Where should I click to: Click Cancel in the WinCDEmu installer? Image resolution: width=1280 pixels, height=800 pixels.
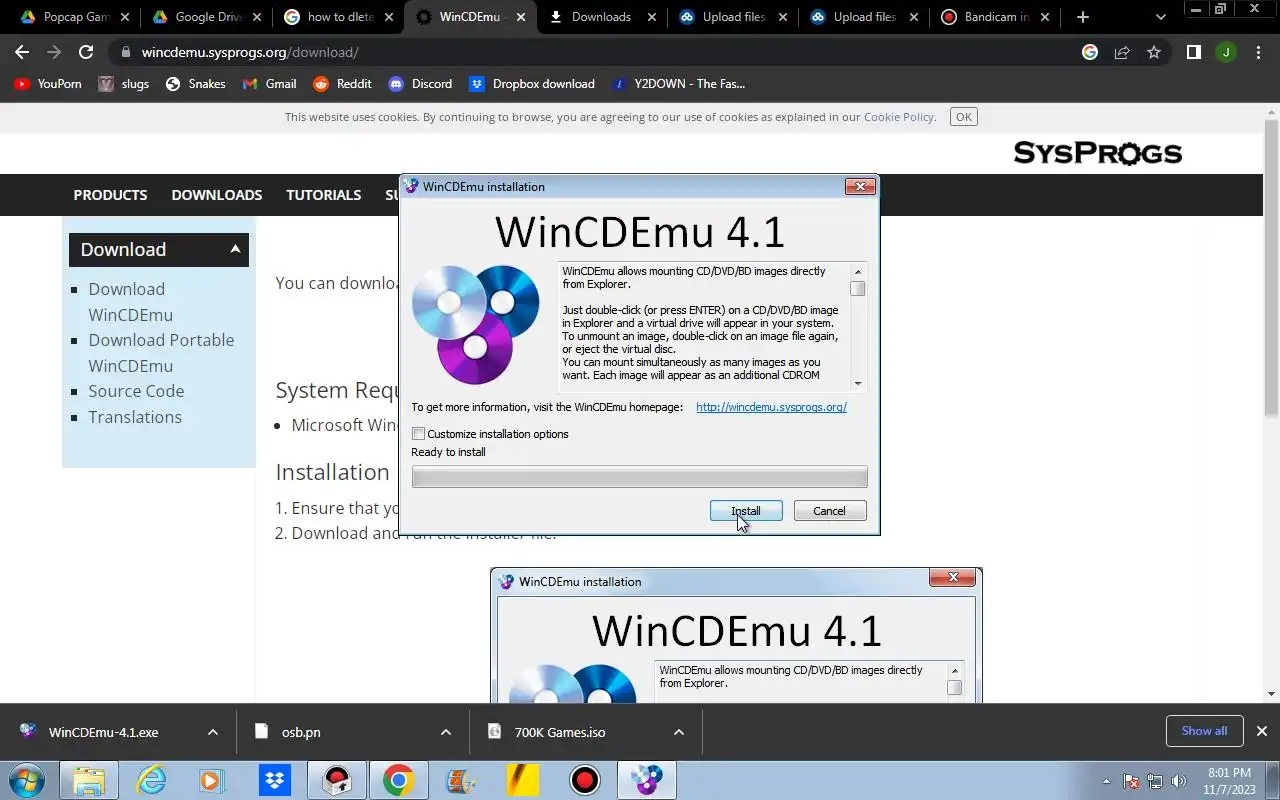tap(829, 511)
